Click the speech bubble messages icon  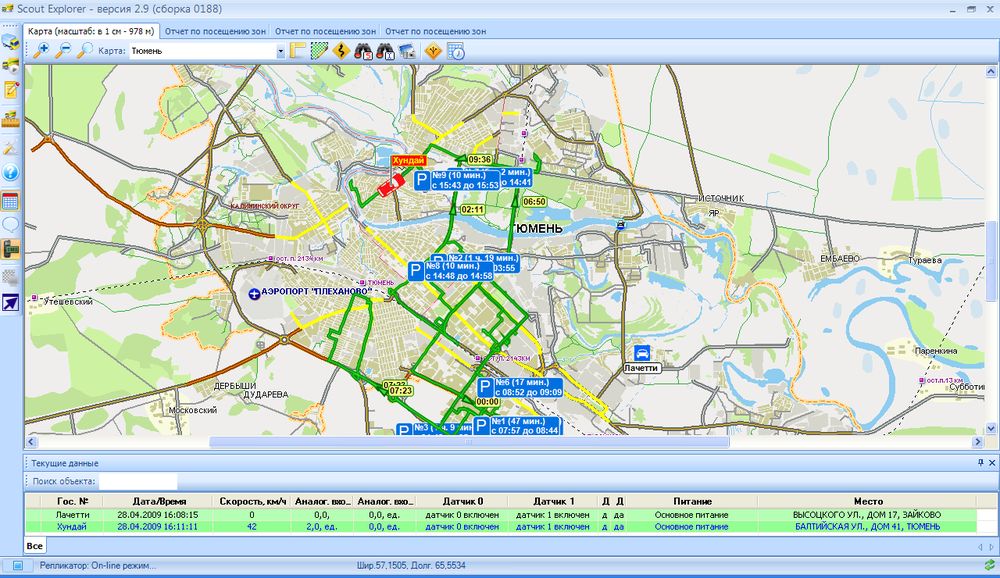11,225
